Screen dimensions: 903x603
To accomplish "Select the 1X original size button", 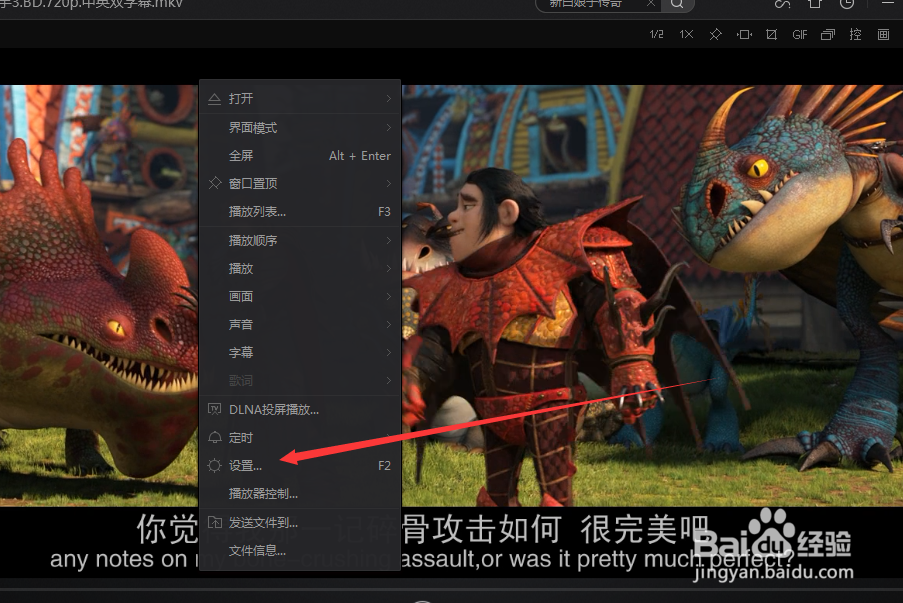I will point(686,35).
